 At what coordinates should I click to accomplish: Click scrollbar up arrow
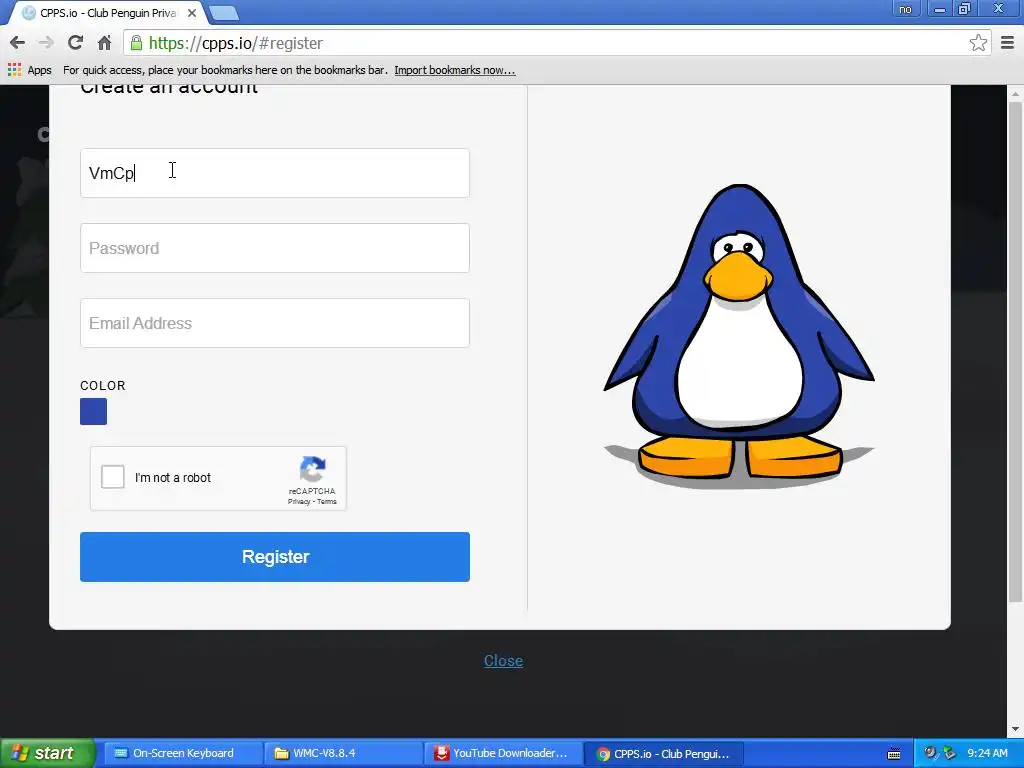click(1015, 93)
